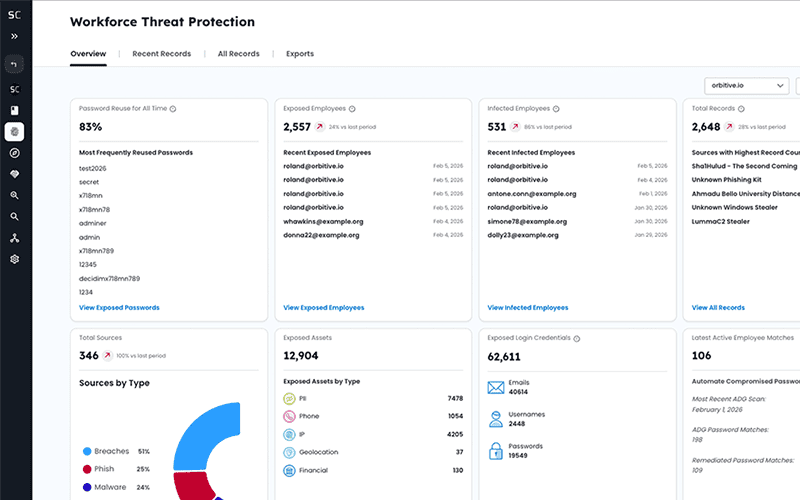Viewport: 800px width, 500px height.
Task: Click info icon beside Exposed Login Credentials
Action: click(x=577, y=339)
